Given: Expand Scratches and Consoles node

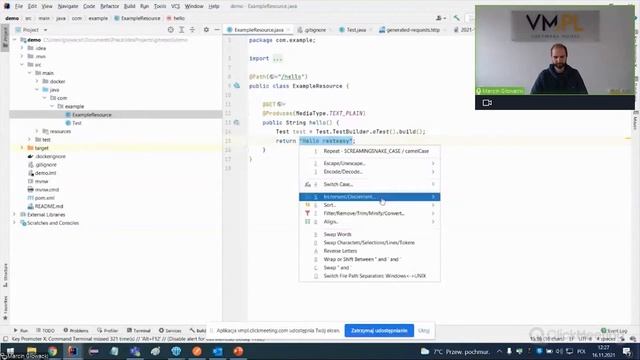Looking at the screenshot, I should tap(15, 223).
